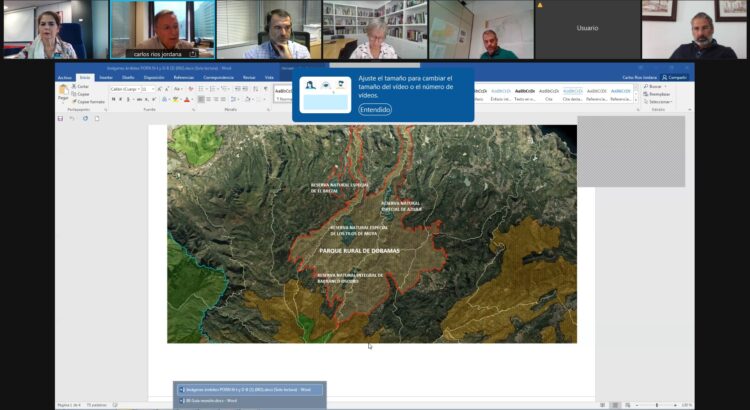Toggle superscript formatting
The image size is (750, 410).
click(x=154, y=99)
